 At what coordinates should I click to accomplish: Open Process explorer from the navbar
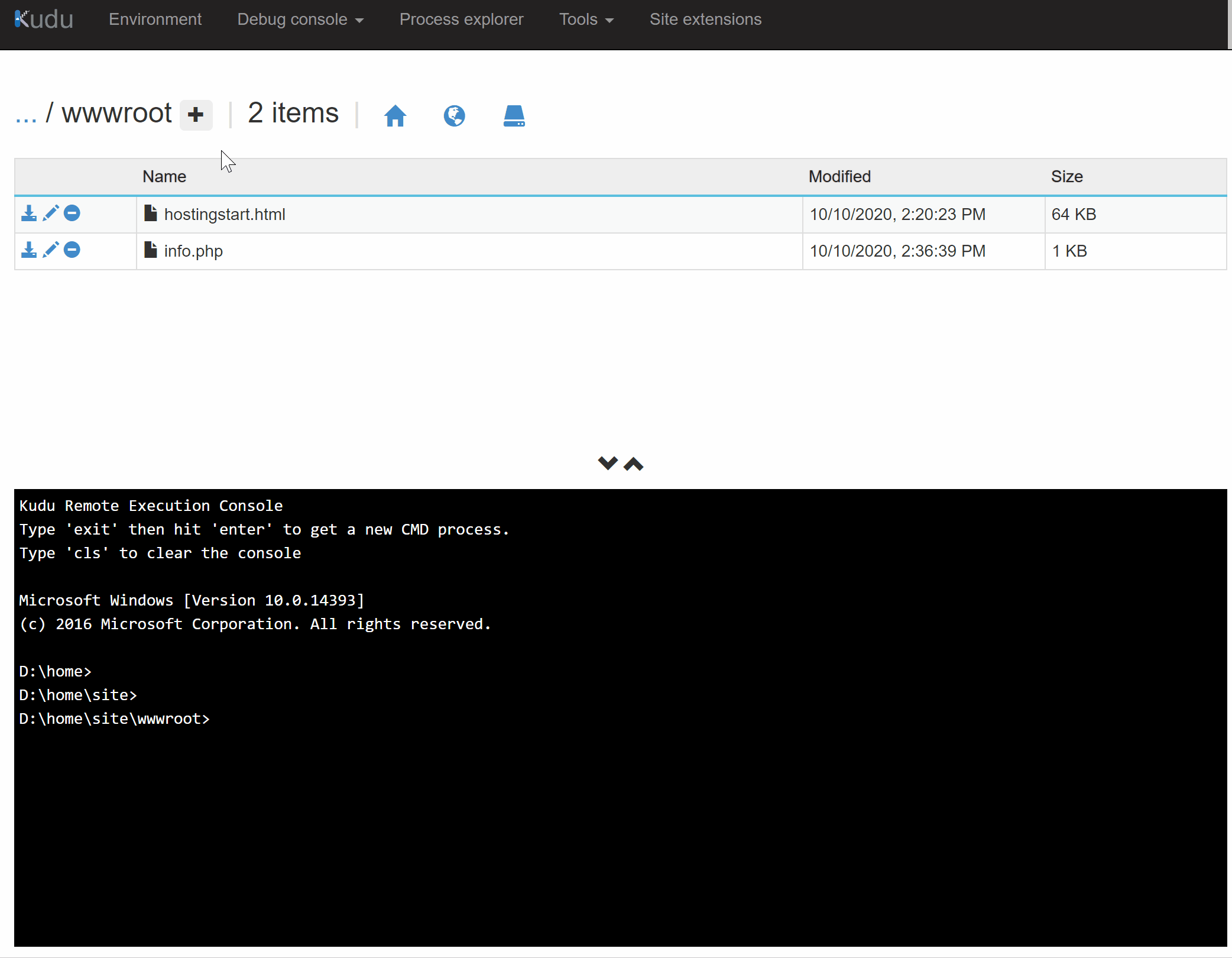461,20
